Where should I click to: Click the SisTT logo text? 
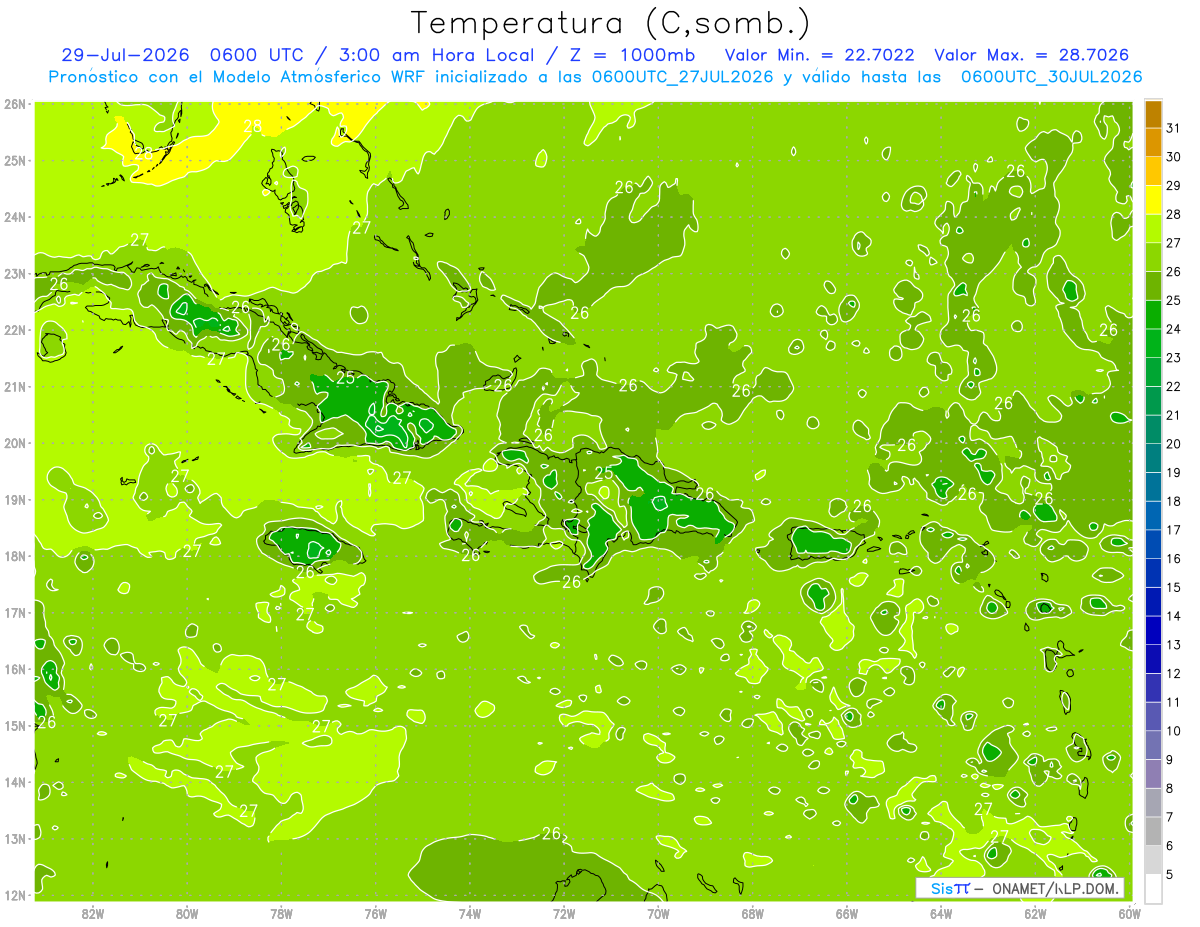point(949,888)
